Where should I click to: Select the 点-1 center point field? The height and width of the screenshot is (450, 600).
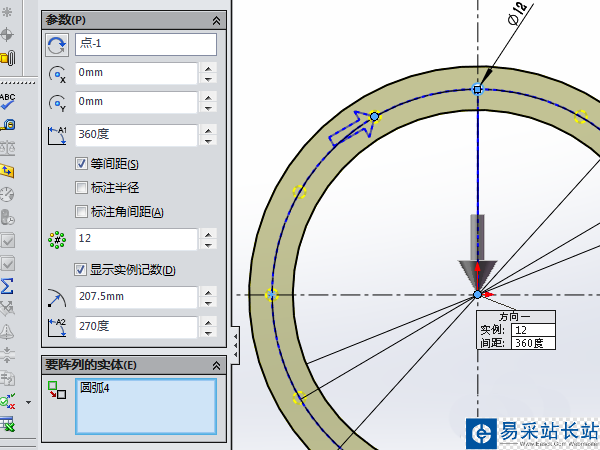click(x=146, y=44)
